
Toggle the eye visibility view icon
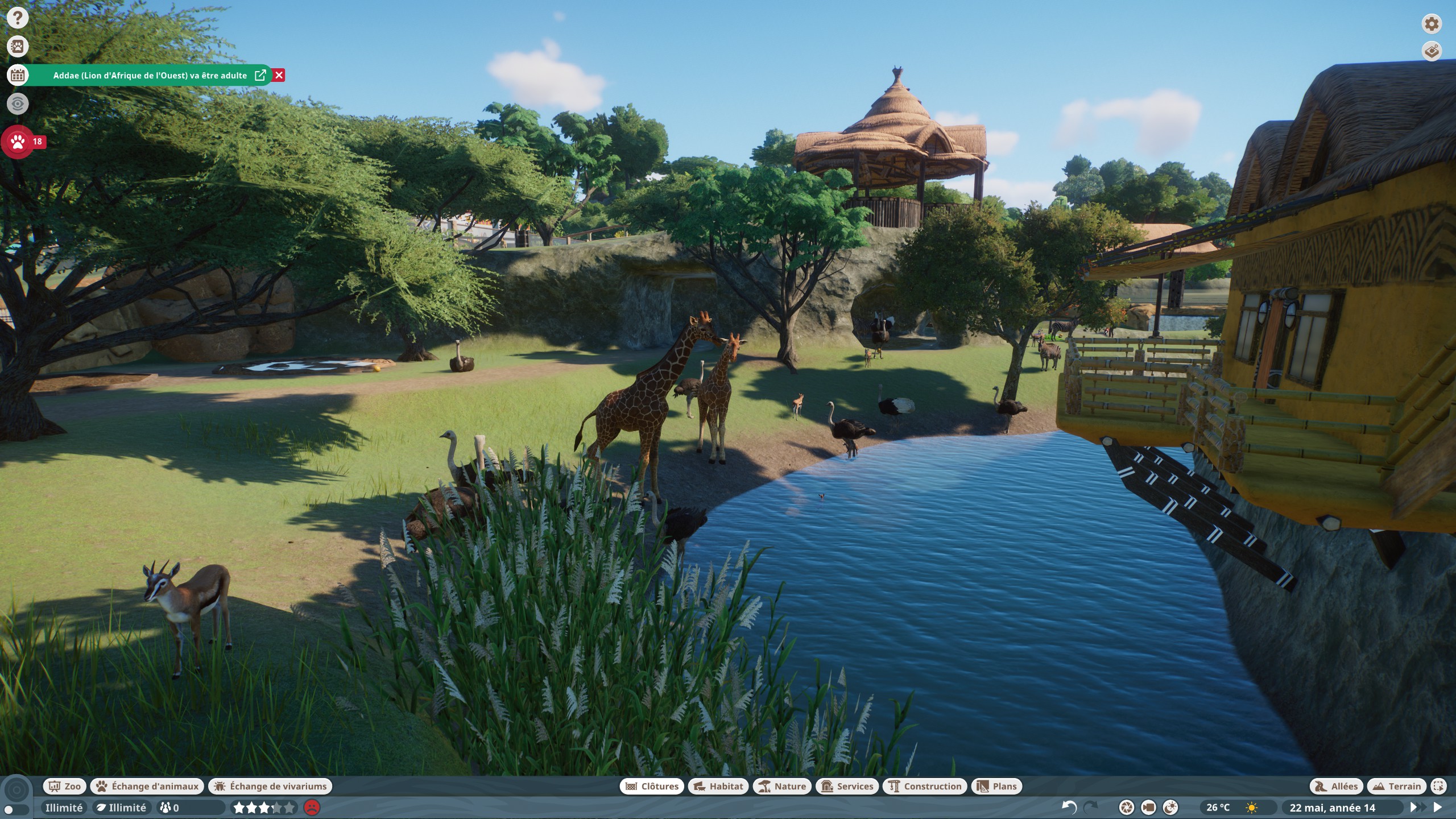(18, 104)
